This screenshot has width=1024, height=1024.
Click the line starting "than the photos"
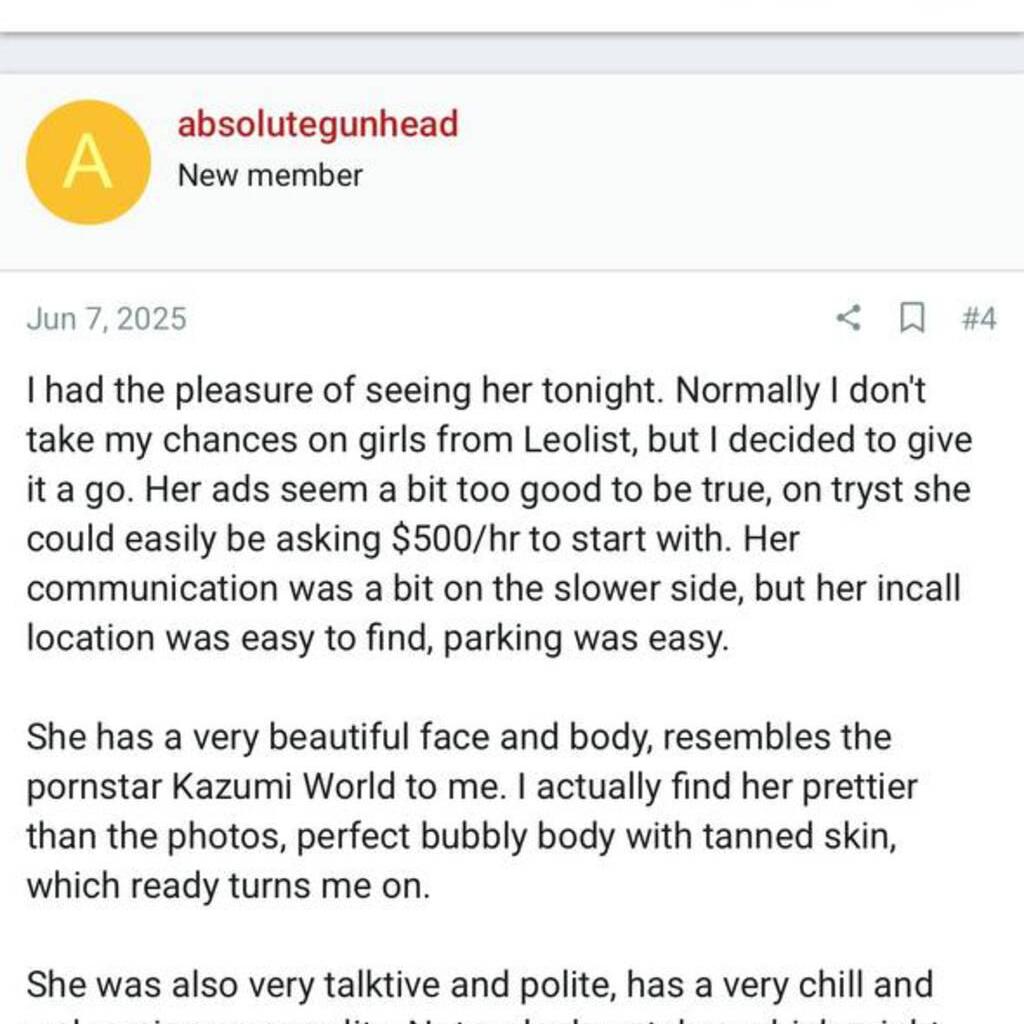tap(460, 835)
